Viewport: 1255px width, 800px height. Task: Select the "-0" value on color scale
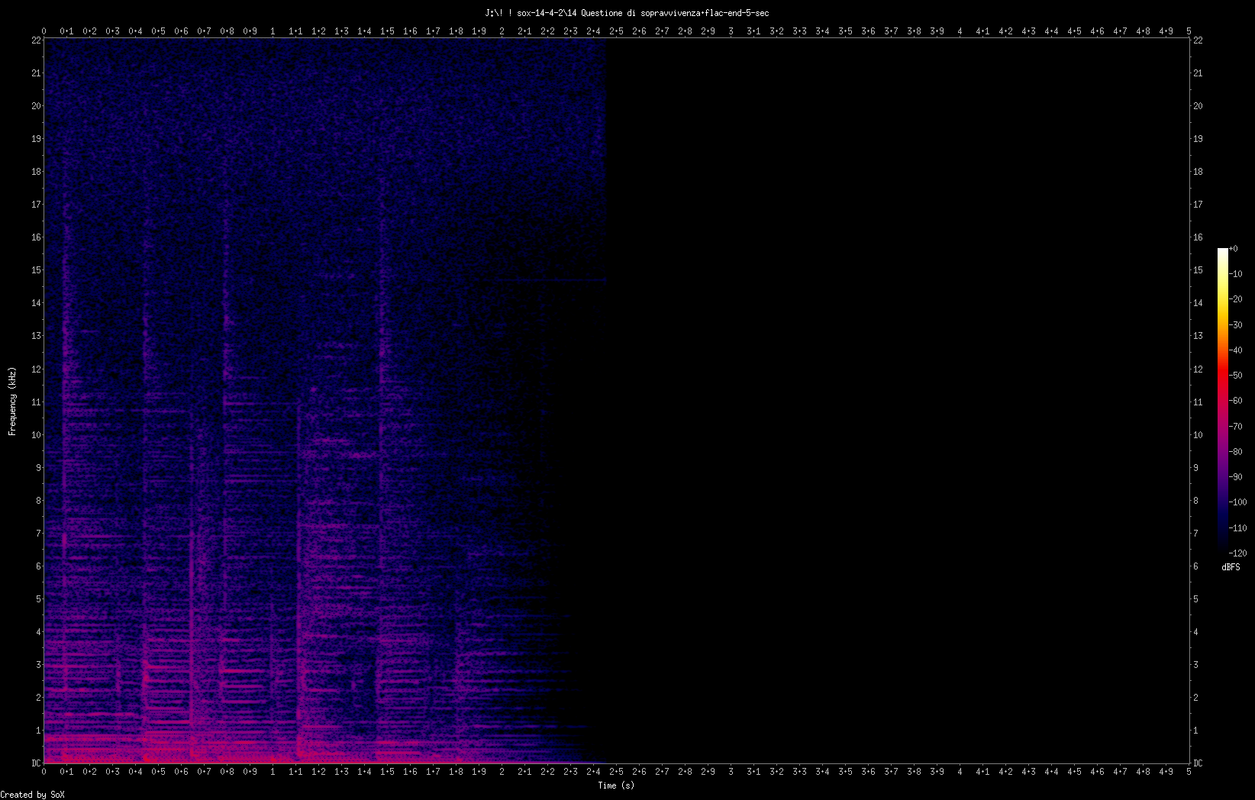coord(1234,248)
